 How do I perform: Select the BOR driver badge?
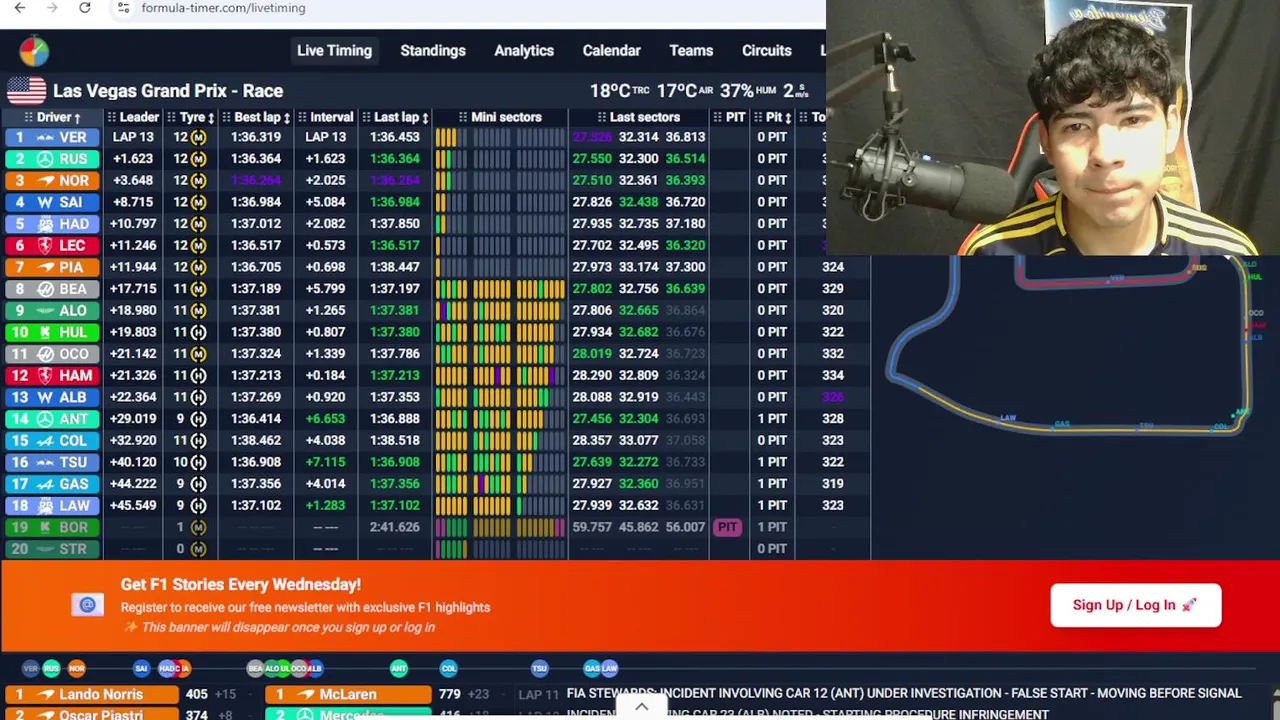tap(51, 527)
